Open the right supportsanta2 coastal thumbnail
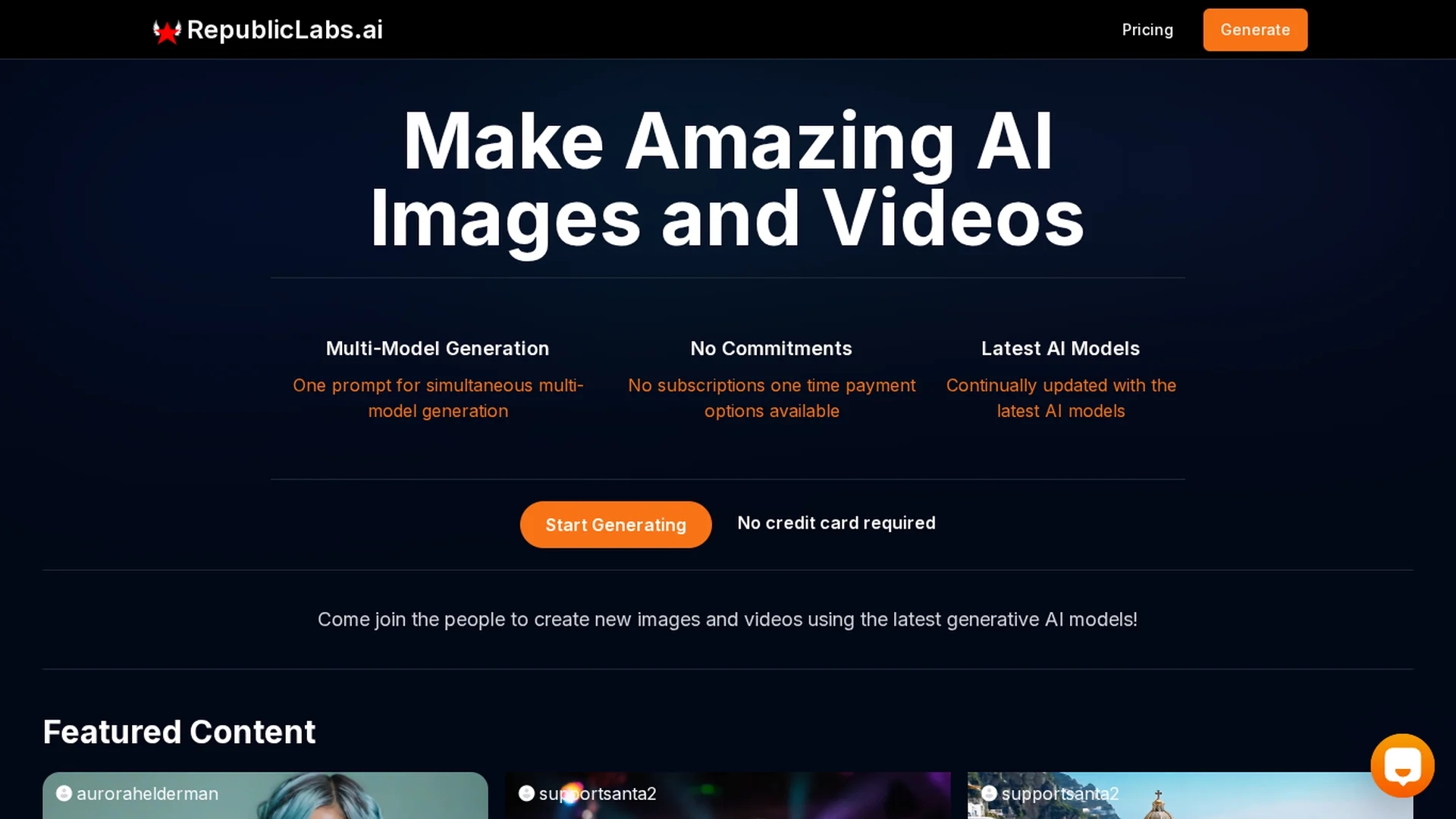This screenshot has height=819, width=1456. (1191, 795)
